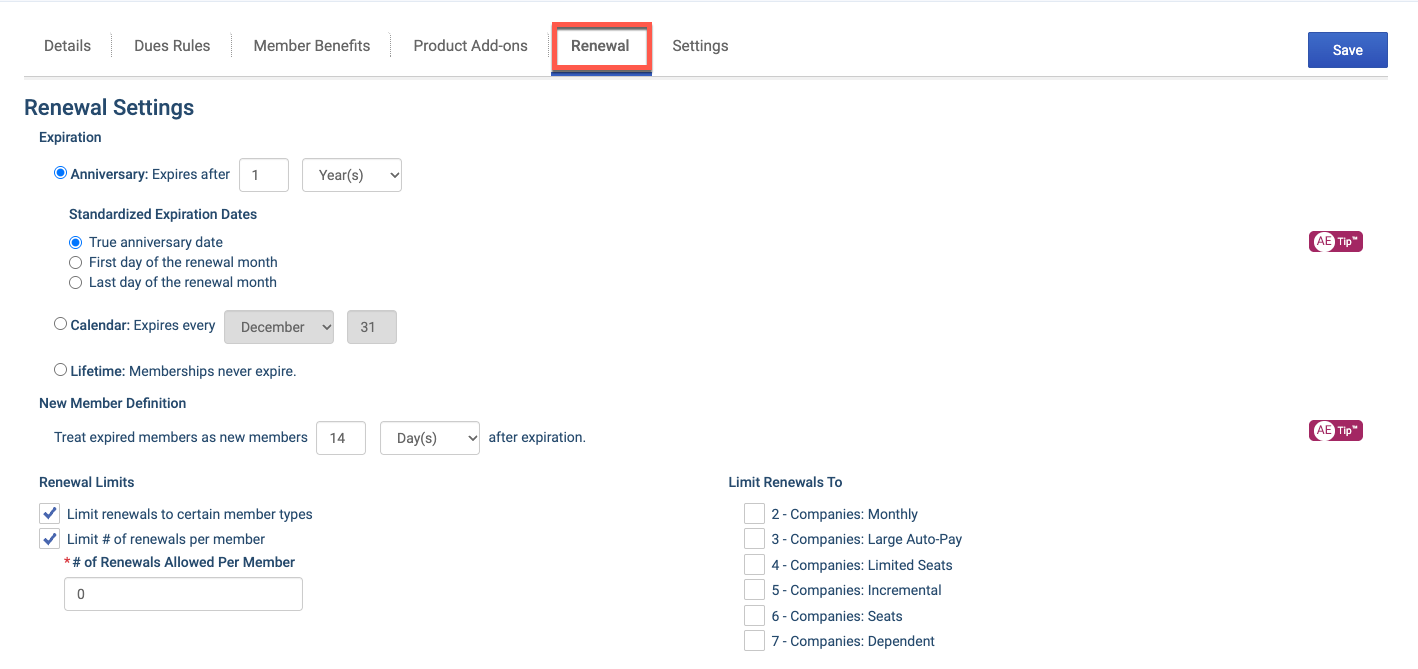Choose True anniversary date option
The height and width of the screenshot is (669, 1418).
(x=75, y=242)
